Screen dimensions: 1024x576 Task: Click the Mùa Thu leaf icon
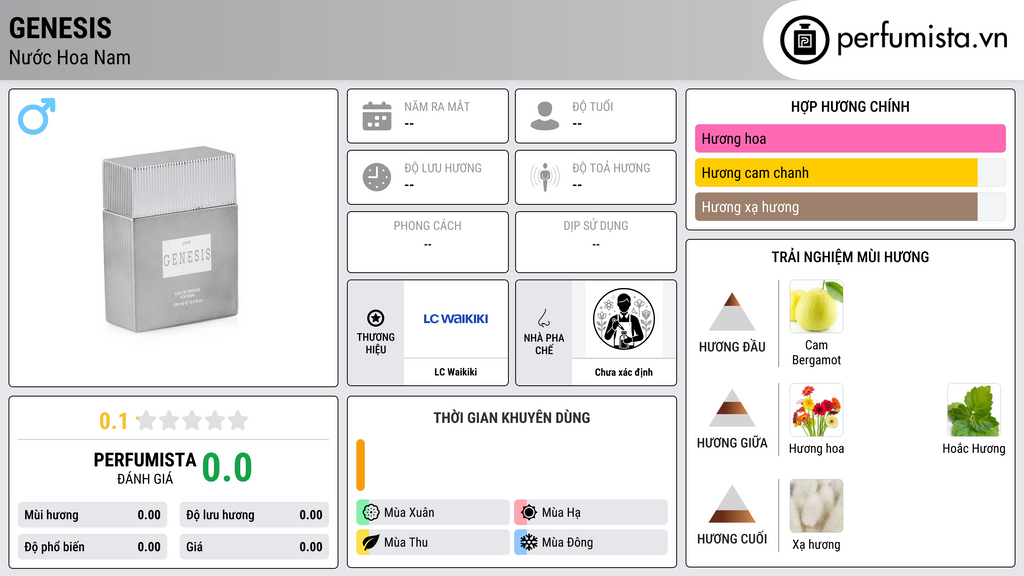(371, 542)
